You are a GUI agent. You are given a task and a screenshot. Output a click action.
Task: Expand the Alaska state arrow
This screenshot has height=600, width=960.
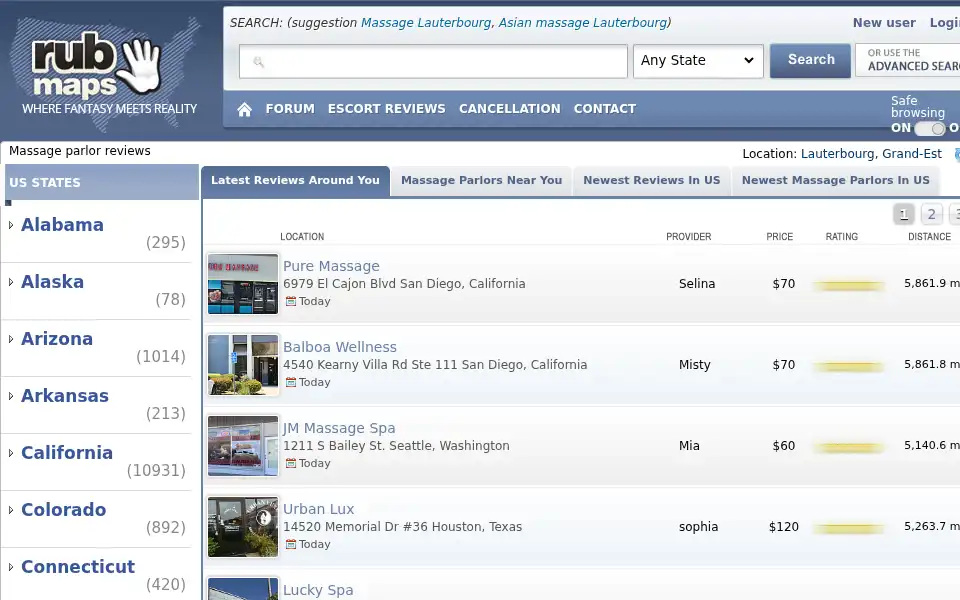point(11,282)
